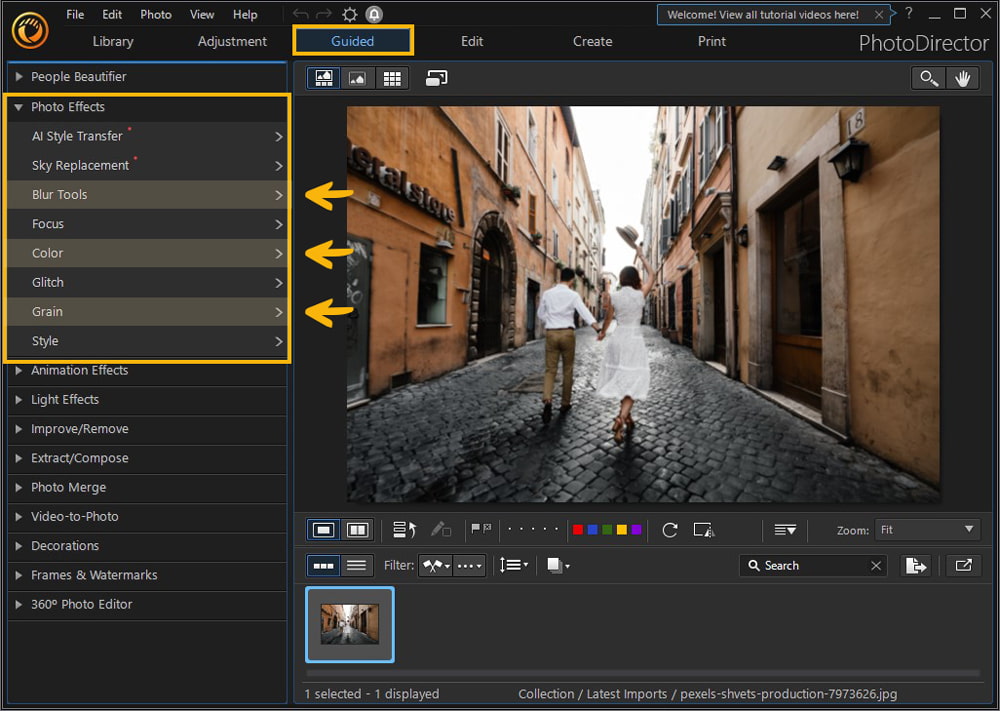
Task: Select the photo thumbnail in the filmstrip
Action: click(x=349, y=624)
